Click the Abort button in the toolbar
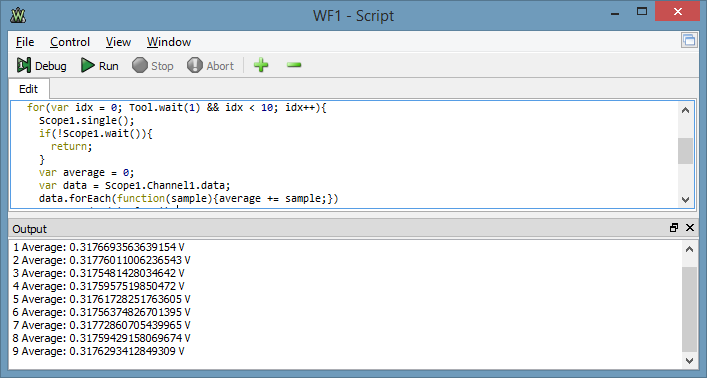Screen dimensions: 707x378 click(x=211, y=66)
